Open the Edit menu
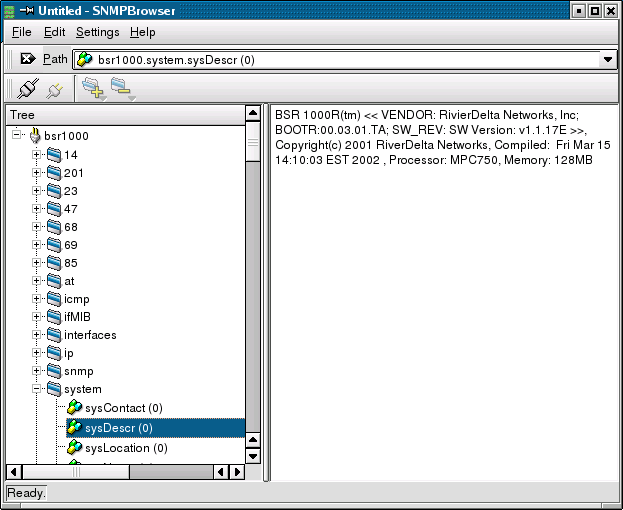Viewport: 623px width, 510px height. pyautogui.click(x=54, y=32)
